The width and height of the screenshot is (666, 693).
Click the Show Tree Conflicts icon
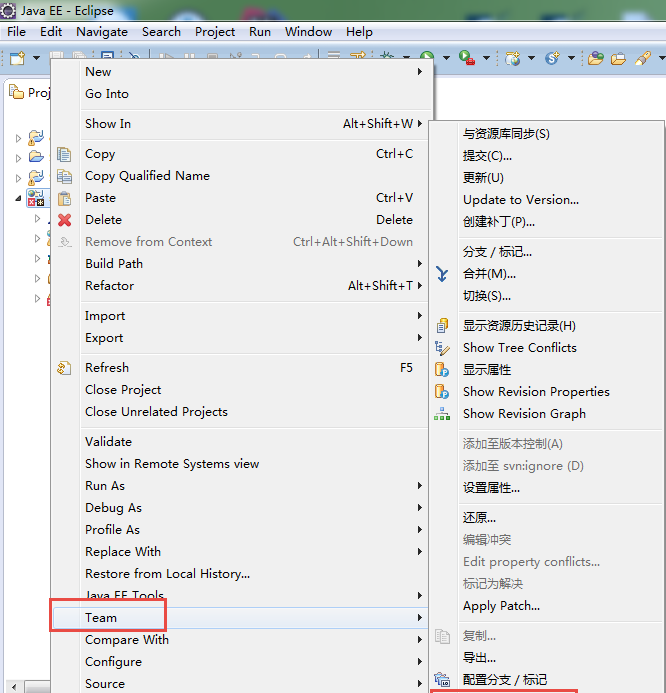pos(442,348)
